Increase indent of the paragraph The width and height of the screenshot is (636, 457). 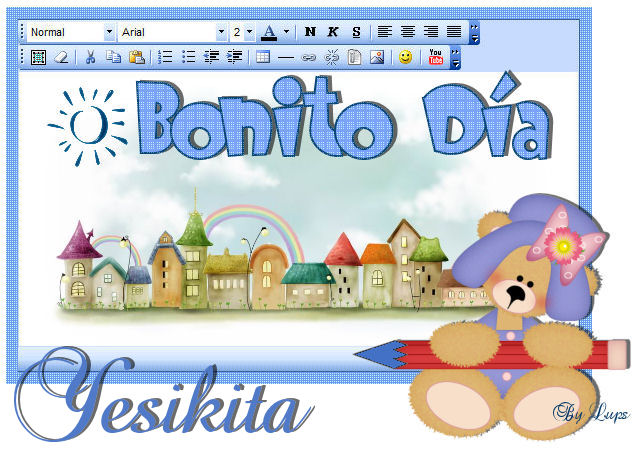click(234, 57)
